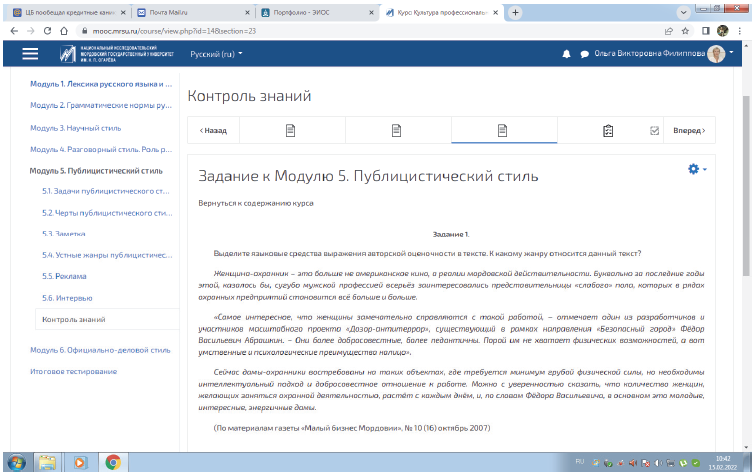The width and height of the screenshot is (755, 476).
Task: Open the gear settings dropdown for the assignment
Action: [696, 169]
